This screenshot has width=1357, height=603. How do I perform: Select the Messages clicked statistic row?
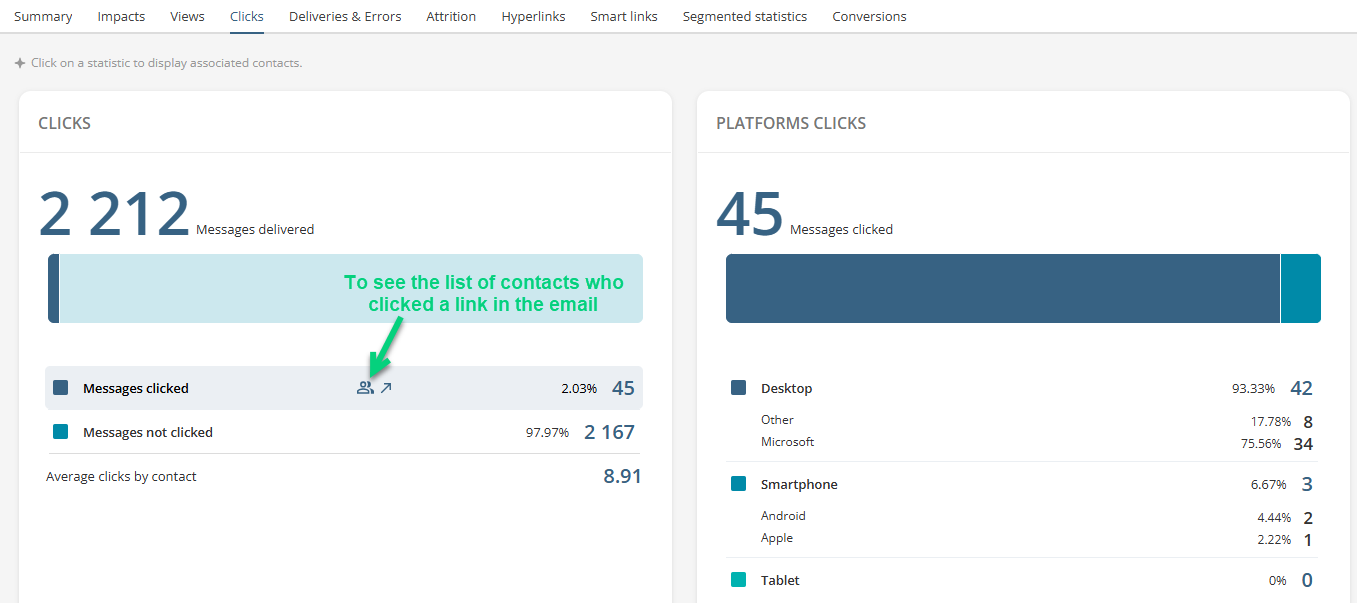pyautogui.click(x=344, y=388)
